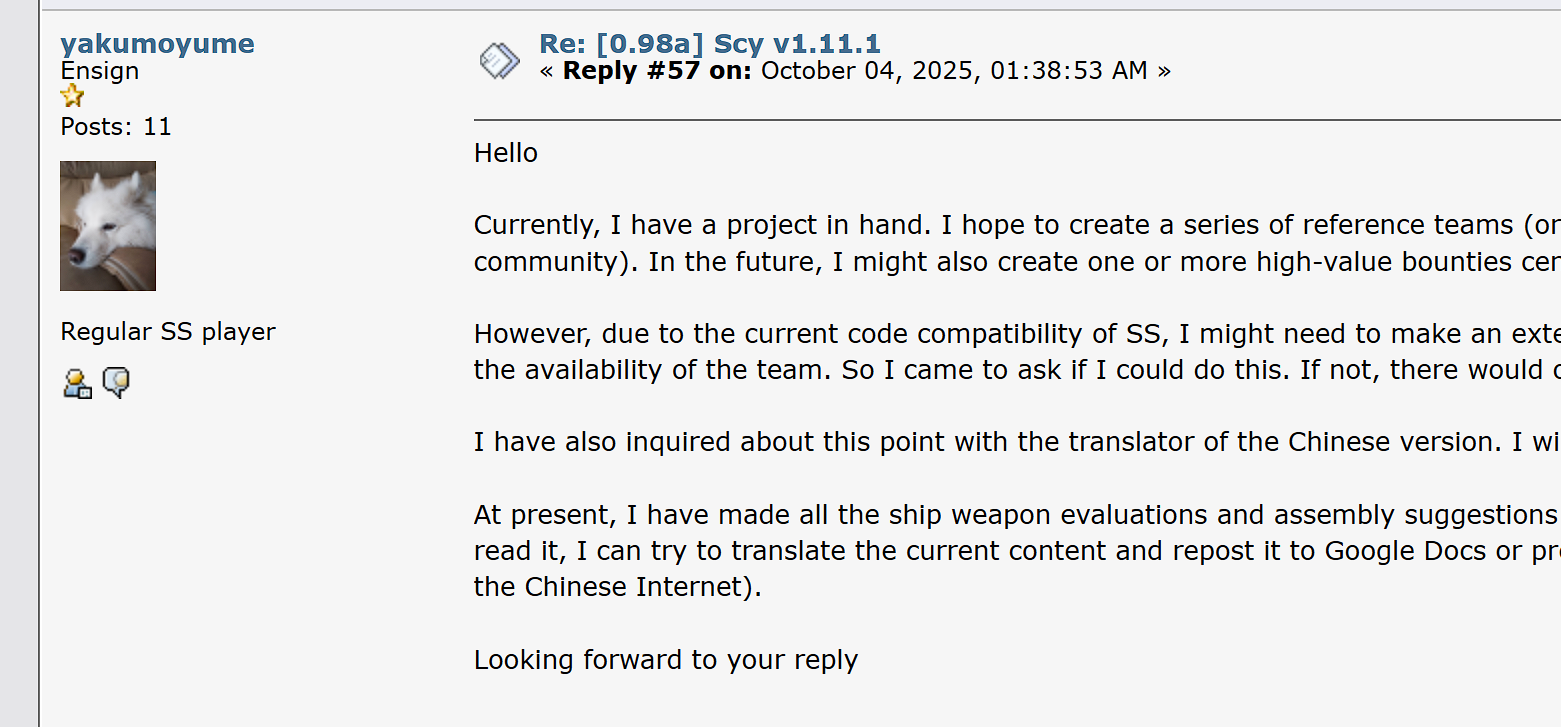Click the "Reply #57 on:" label

click(x=657, y=71)
